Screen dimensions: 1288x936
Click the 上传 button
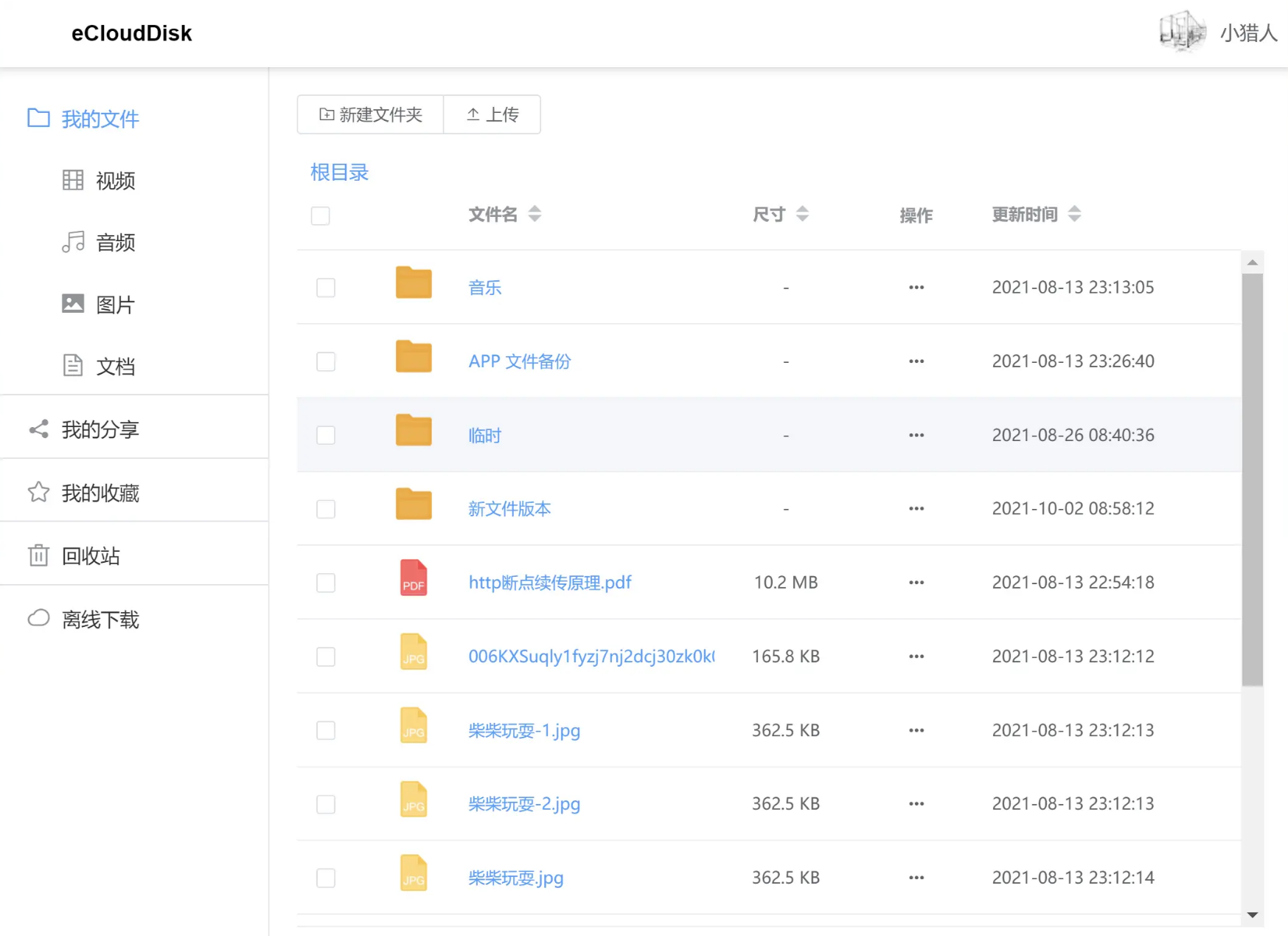pyautogui.click(x=492, y=114)
